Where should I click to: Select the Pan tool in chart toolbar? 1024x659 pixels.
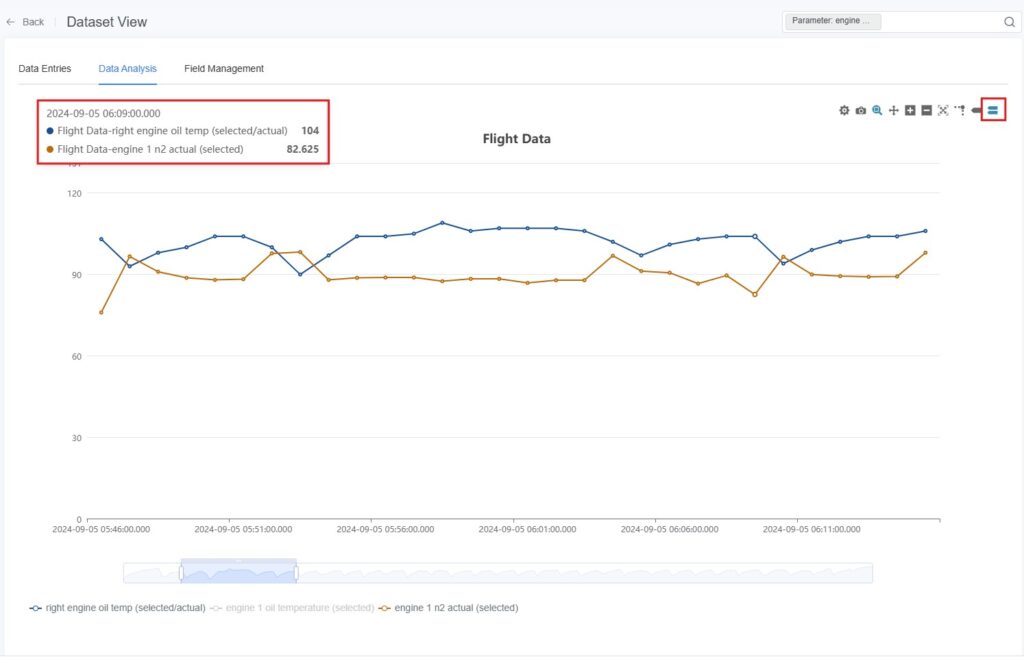pyautogui.click(x=893, y=110)
